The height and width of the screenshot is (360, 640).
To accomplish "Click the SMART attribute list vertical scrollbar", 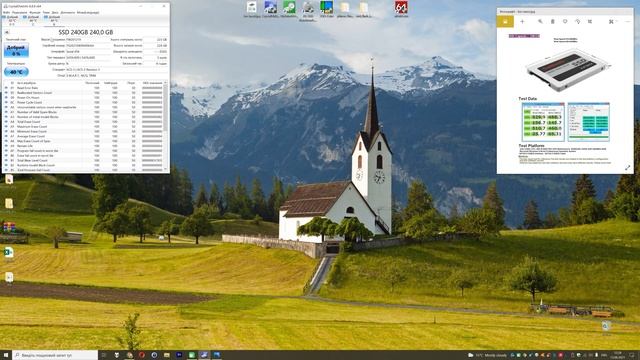I will tap(166, 126).
